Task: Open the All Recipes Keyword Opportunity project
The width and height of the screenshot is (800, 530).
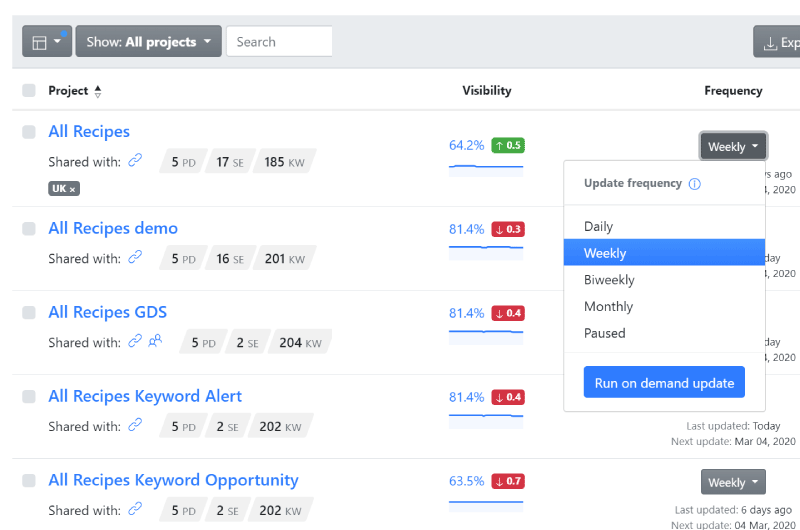Action: pos(173,481)
